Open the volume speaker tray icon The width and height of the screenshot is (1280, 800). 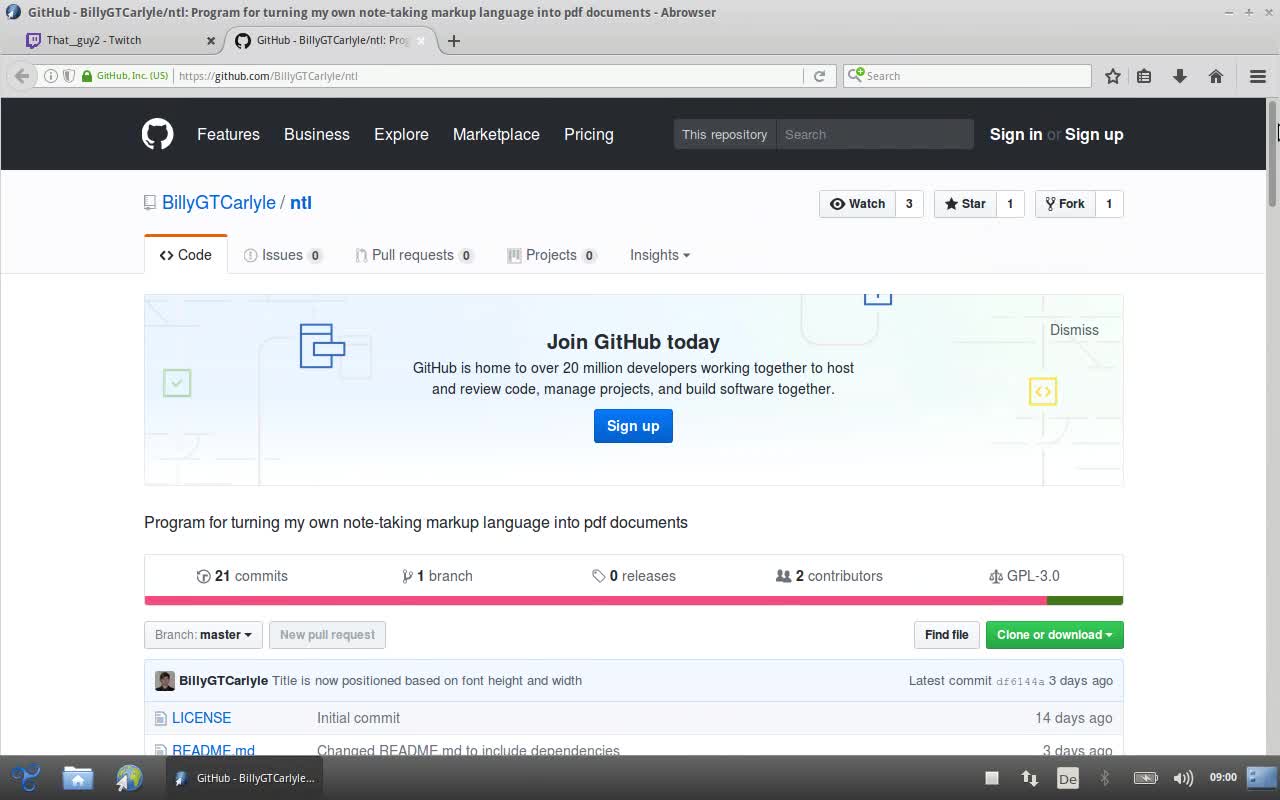pos(1183,777)
